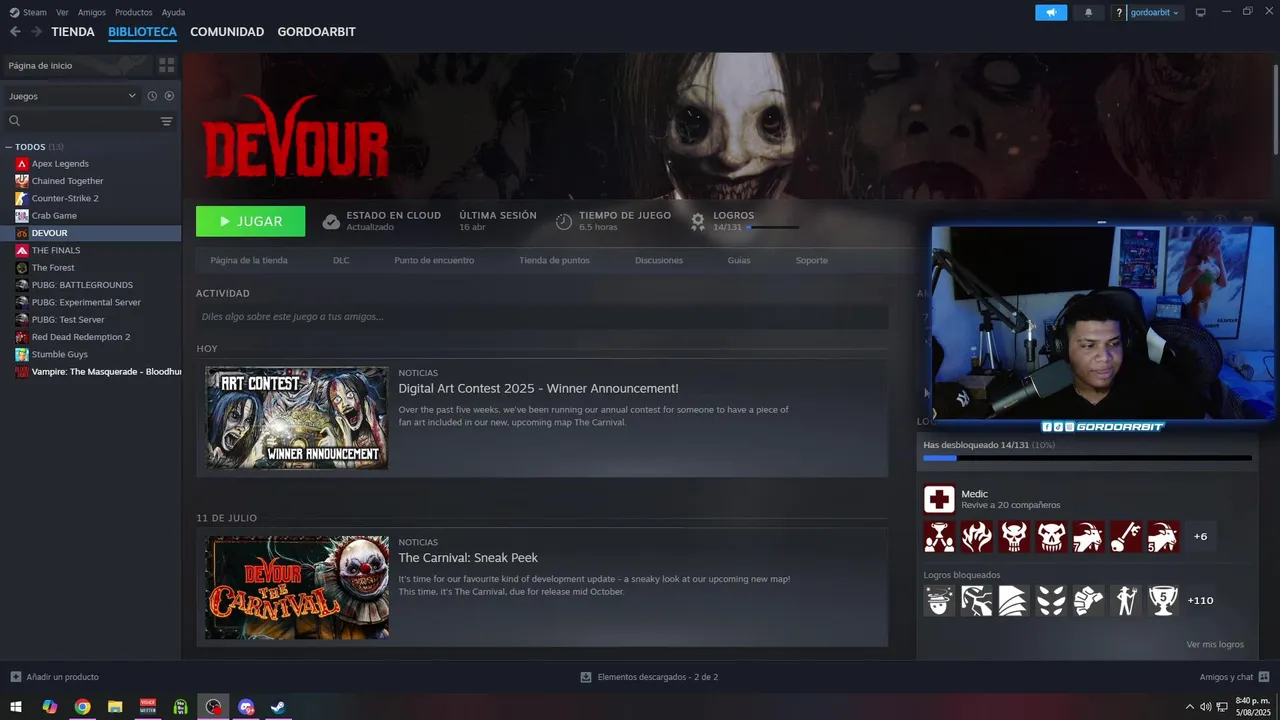Open the COMUNIDAD section
The height and width of the screenshot is (720, 1280).
(x=227, y=32)
